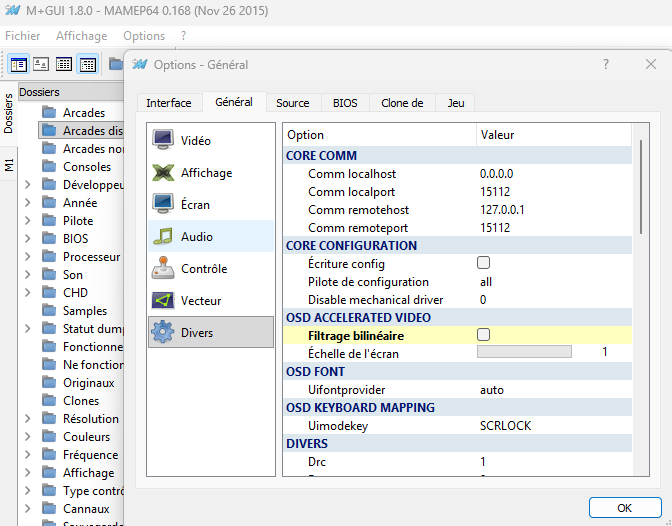Toggle the Filtrage bilinéaire checkbox
The width and height of the screenshot is (672, 526).
pyautogui.click(x=484, y=335)
